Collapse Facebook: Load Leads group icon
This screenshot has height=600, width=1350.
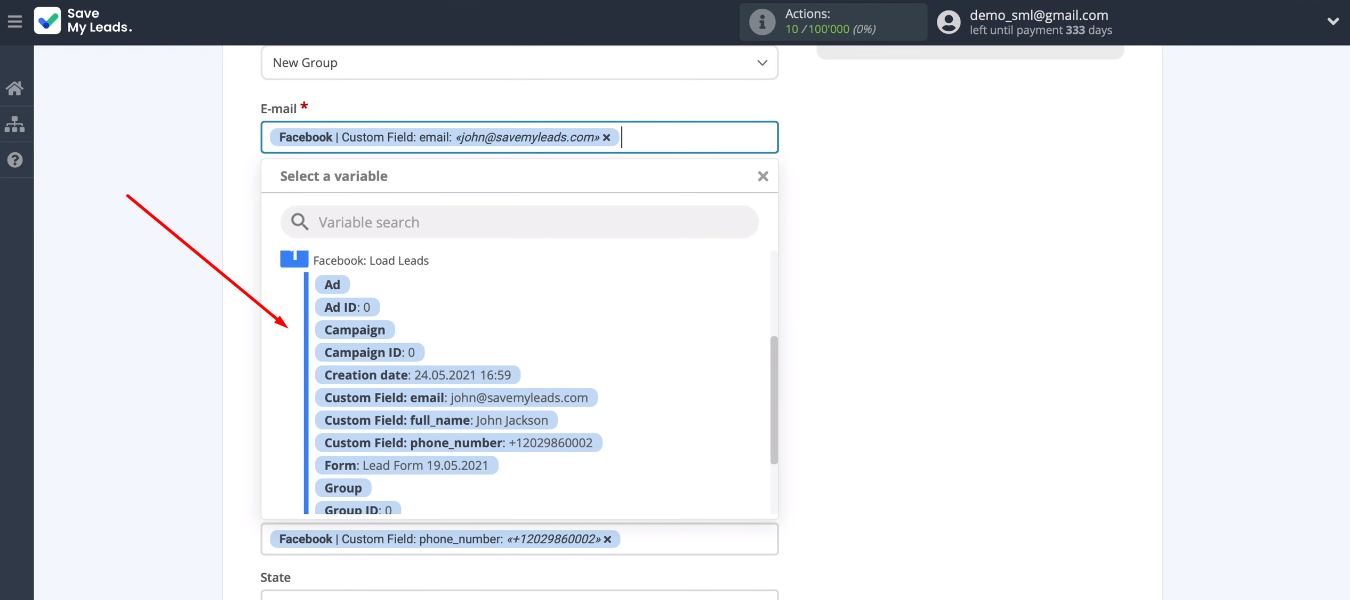coord(294,259)
